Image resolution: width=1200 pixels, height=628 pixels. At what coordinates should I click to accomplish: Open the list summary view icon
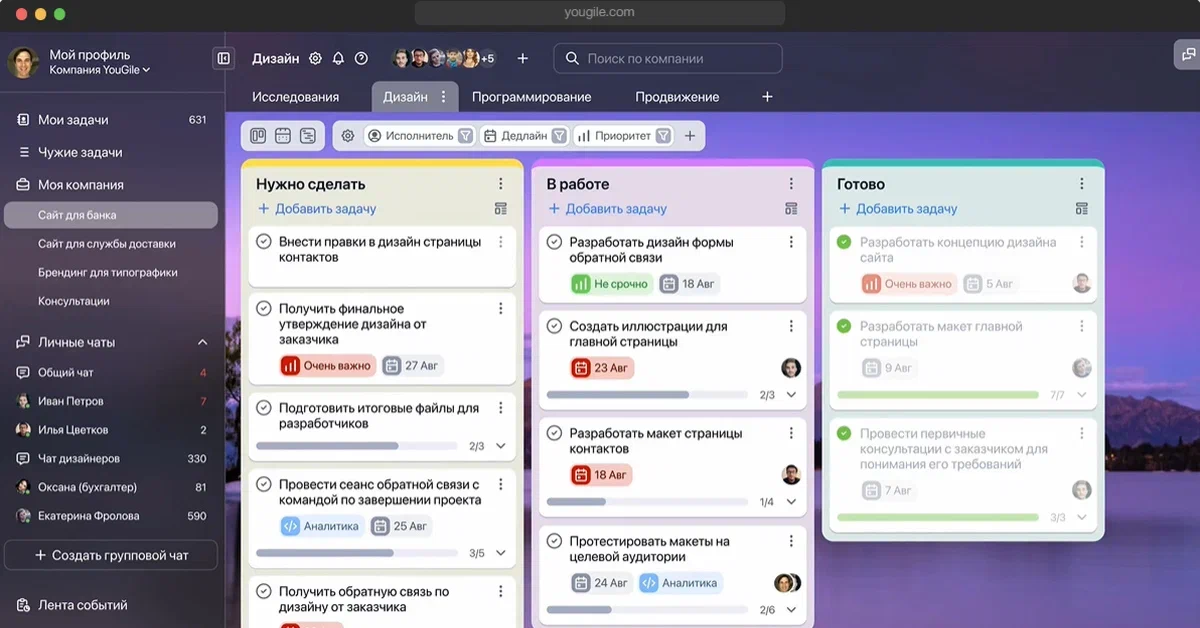(x=306, y=135)
